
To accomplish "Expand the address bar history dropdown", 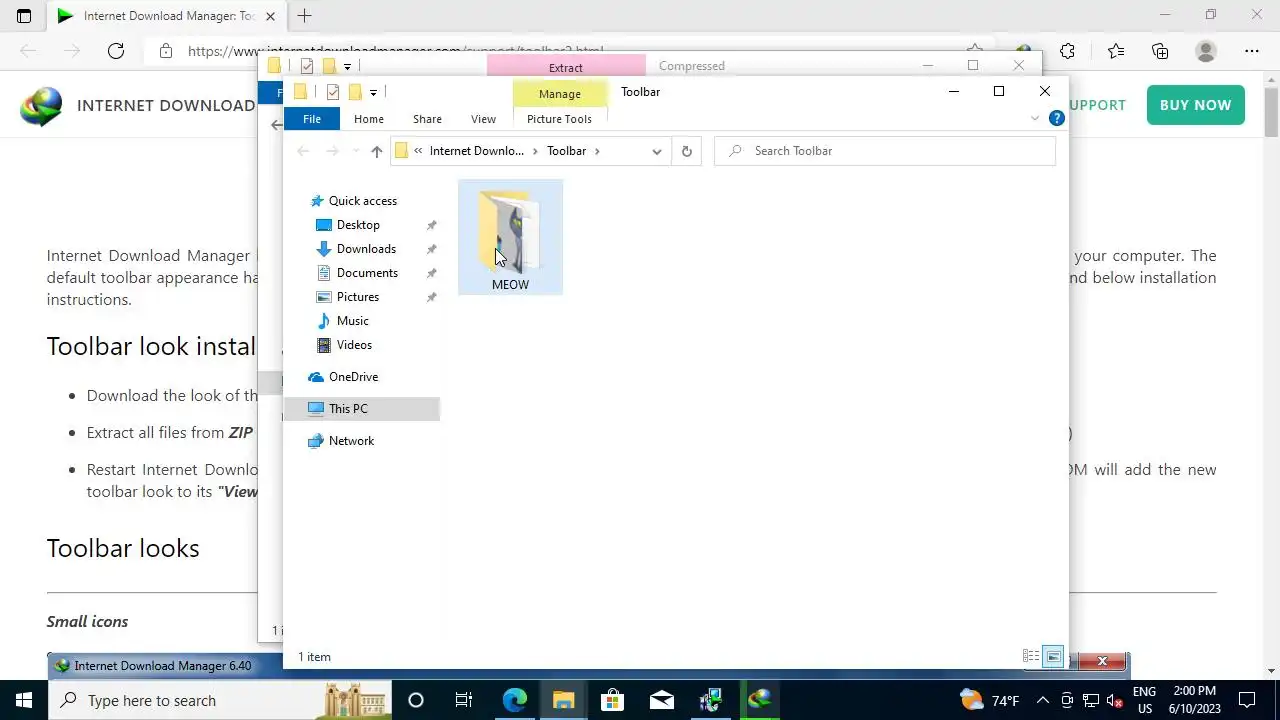I will coord(656,151).
